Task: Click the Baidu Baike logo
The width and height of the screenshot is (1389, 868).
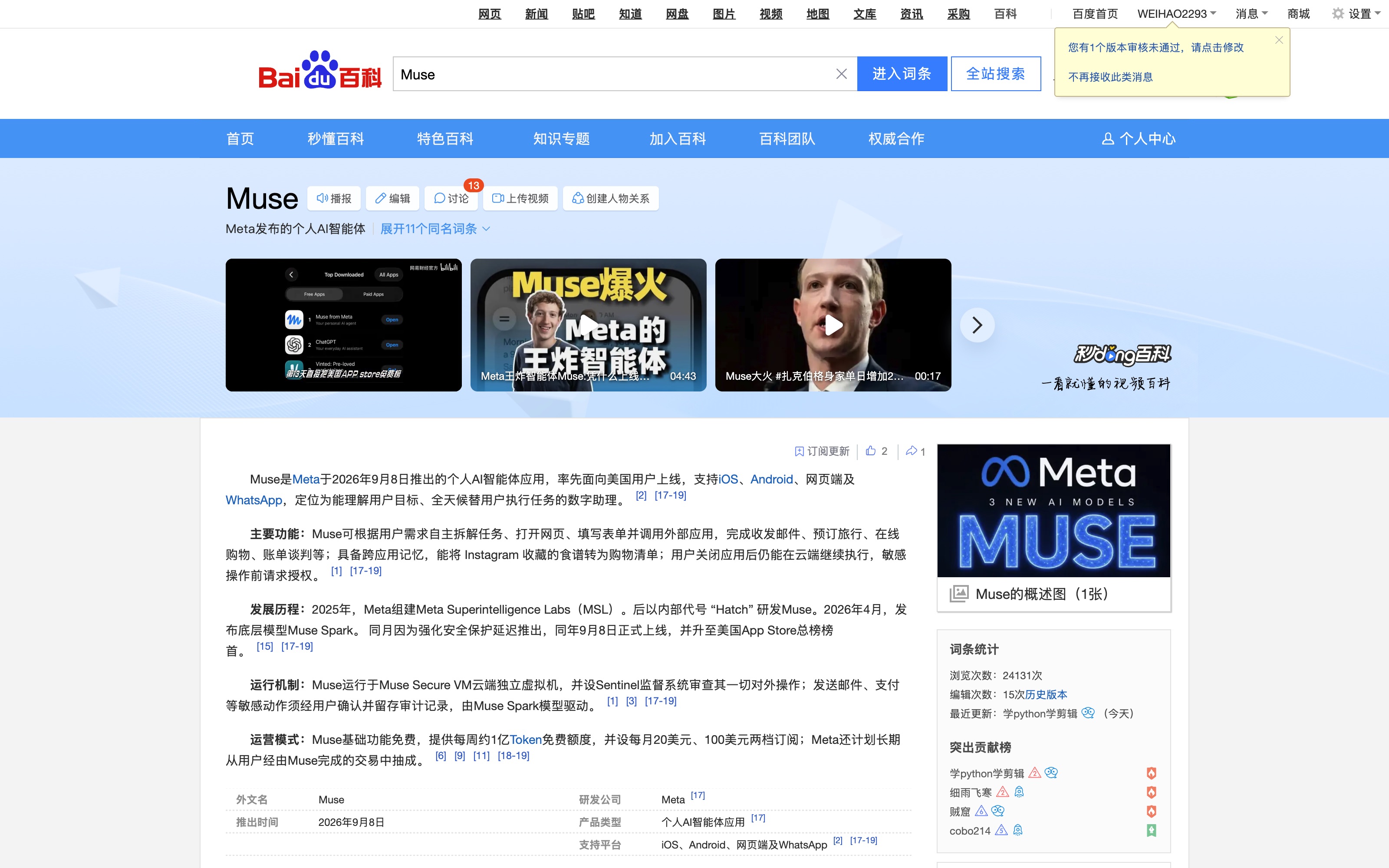Action: coord(320,71)
